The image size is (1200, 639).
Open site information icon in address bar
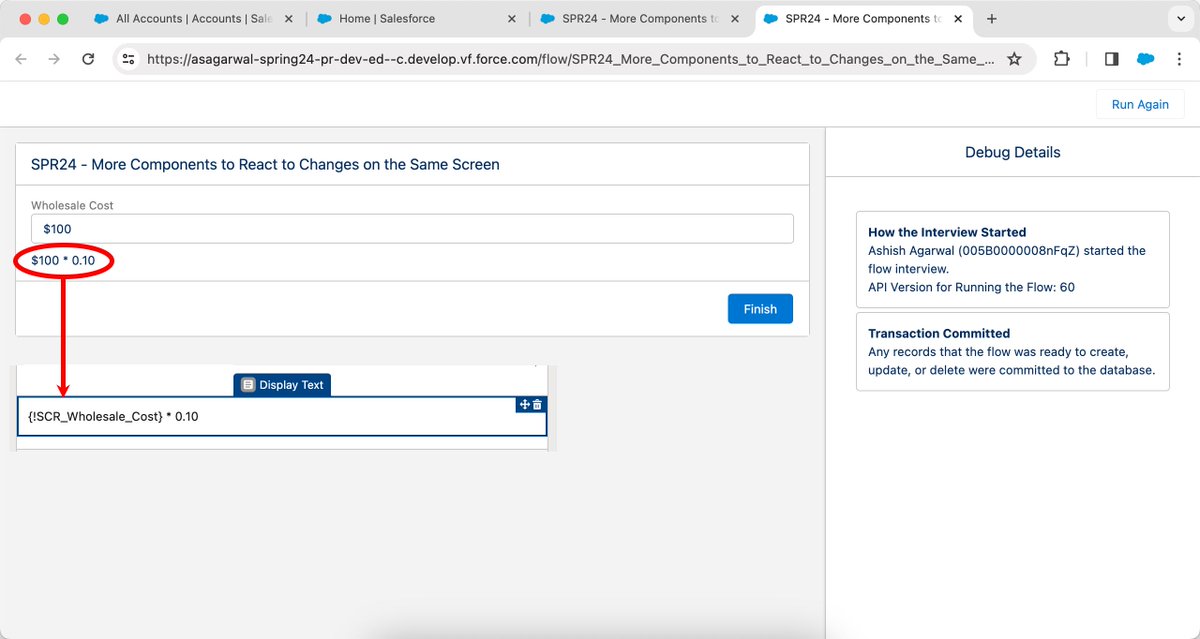coord(128,59)
